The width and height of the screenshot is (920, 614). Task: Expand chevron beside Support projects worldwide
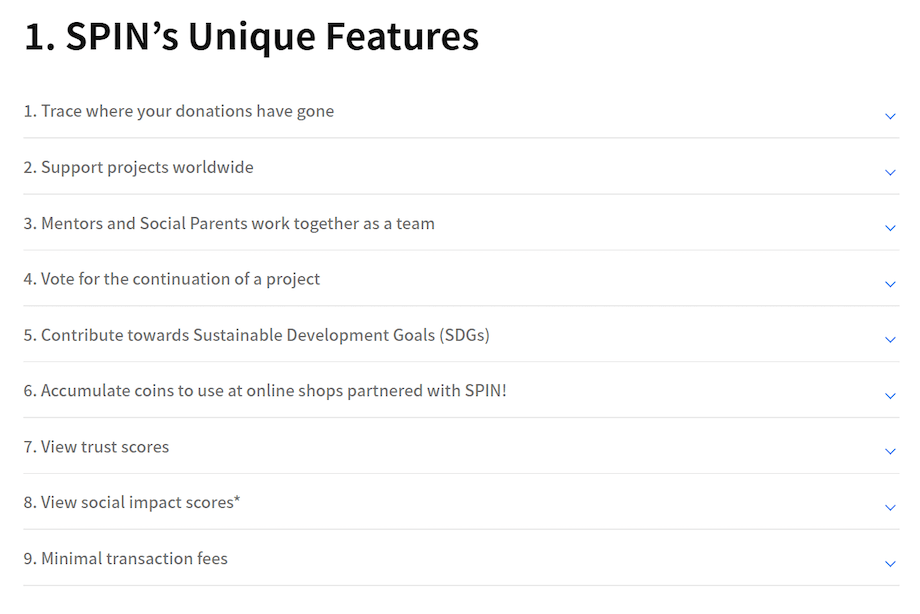click(890, 173)
